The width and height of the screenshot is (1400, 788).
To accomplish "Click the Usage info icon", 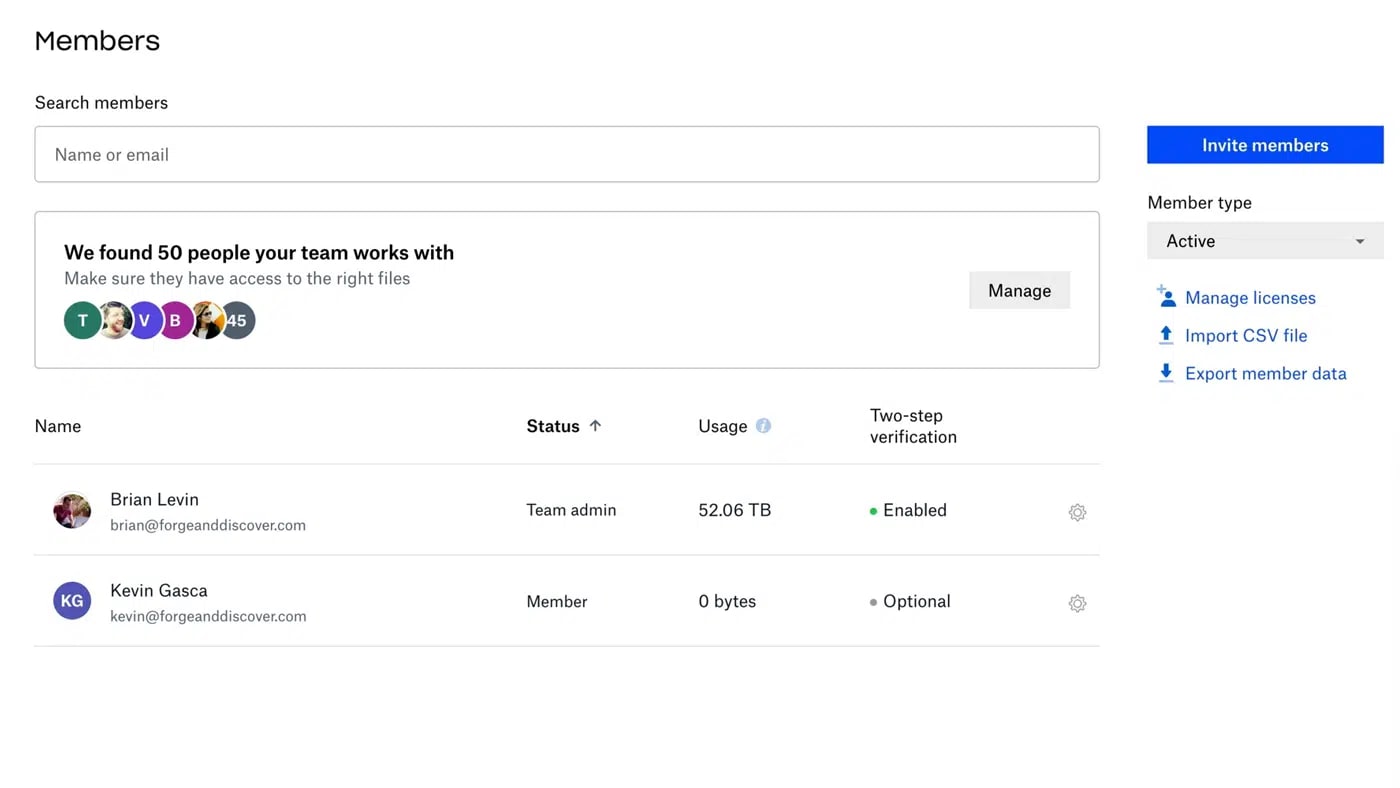I will (x=763, y=426).
